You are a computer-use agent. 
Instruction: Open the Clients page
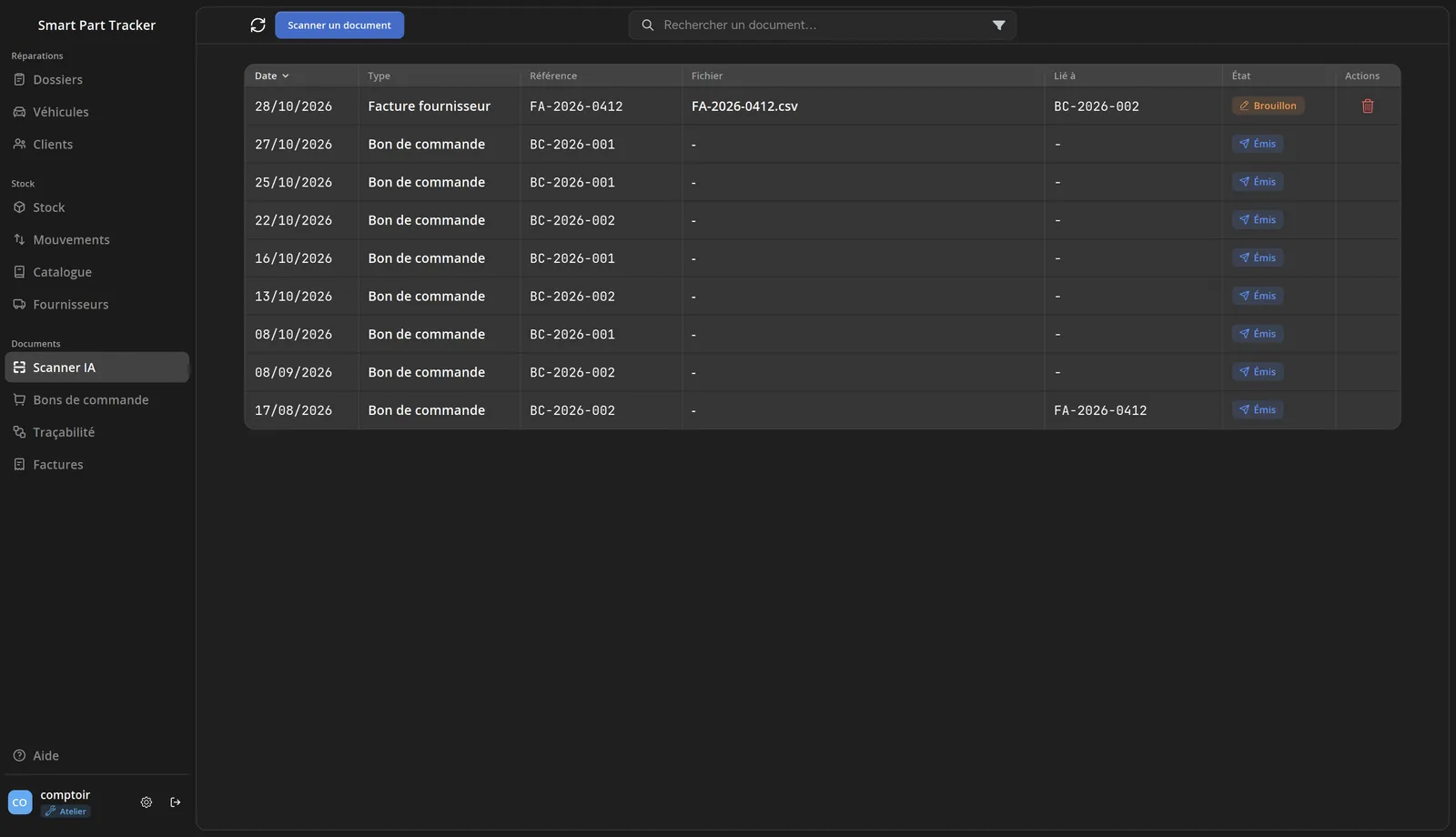[x=97, y=145]
